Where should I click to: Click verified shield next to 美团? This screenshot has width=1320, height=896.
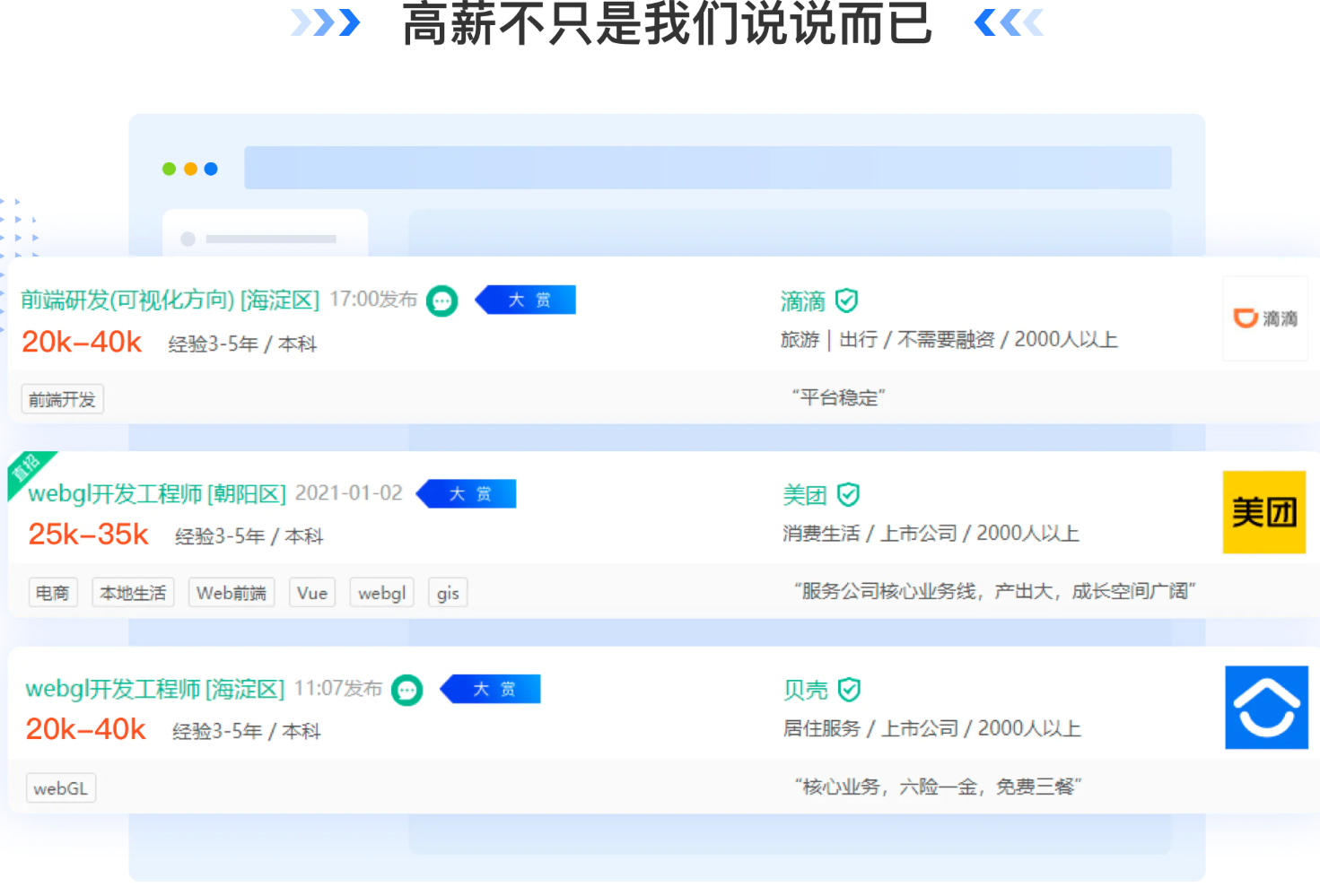pyautogui.click(x=848, y=494)
